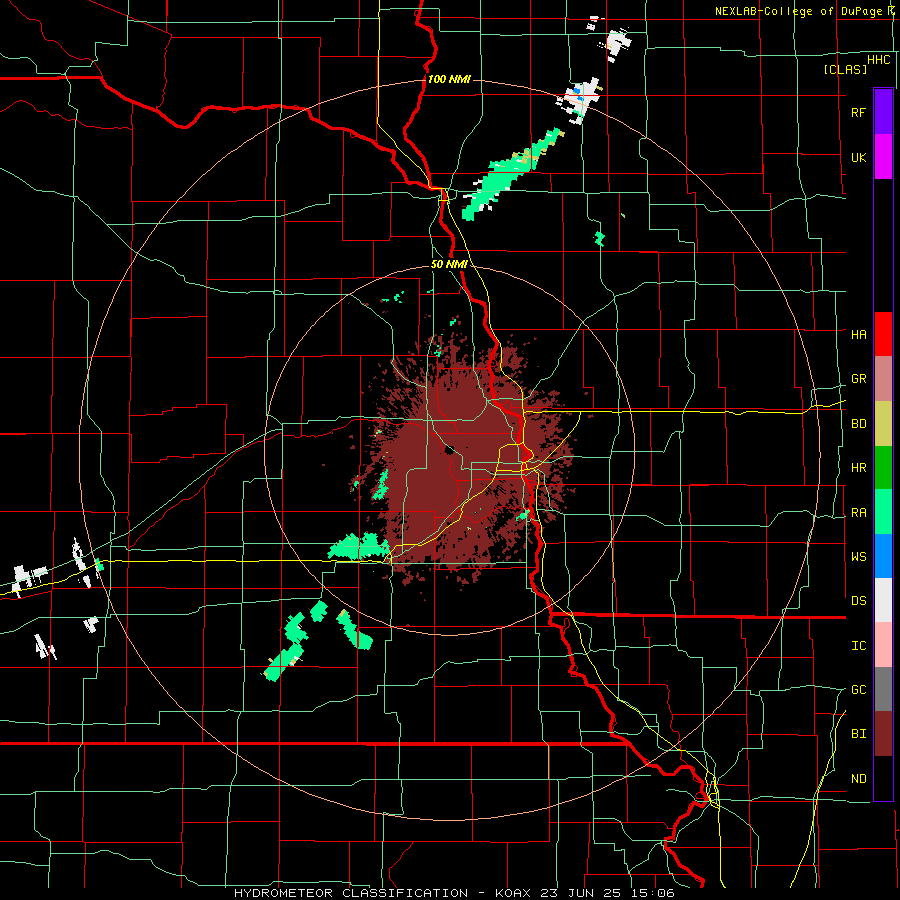
Task: Click the [CLAS] units label
Action: [845, 69]
